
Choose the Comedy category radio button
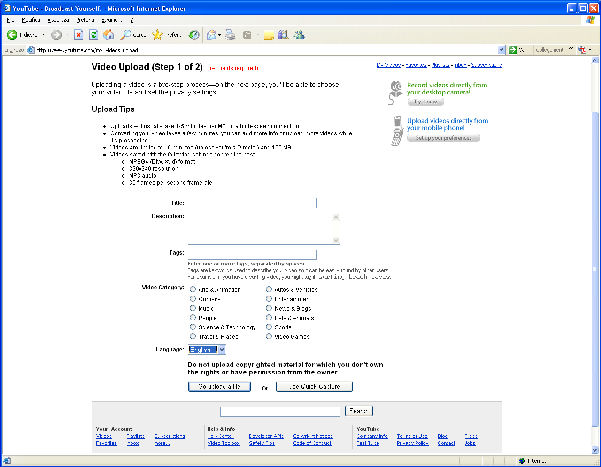coord(193,299)
